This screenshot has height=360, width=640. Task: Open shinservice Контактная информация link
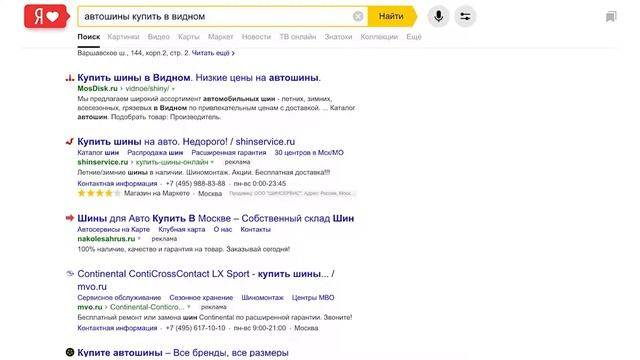click(117, 184)
